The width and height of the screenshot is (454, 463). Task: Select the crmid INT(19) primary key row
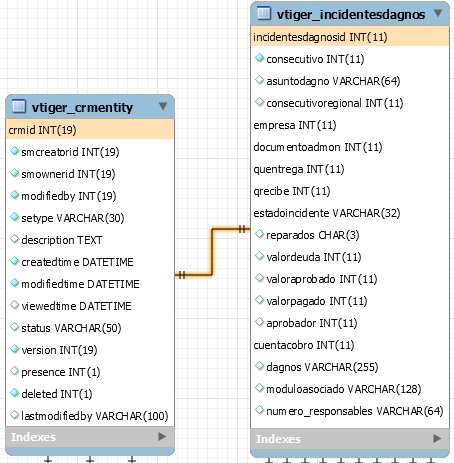coord(90,130)
